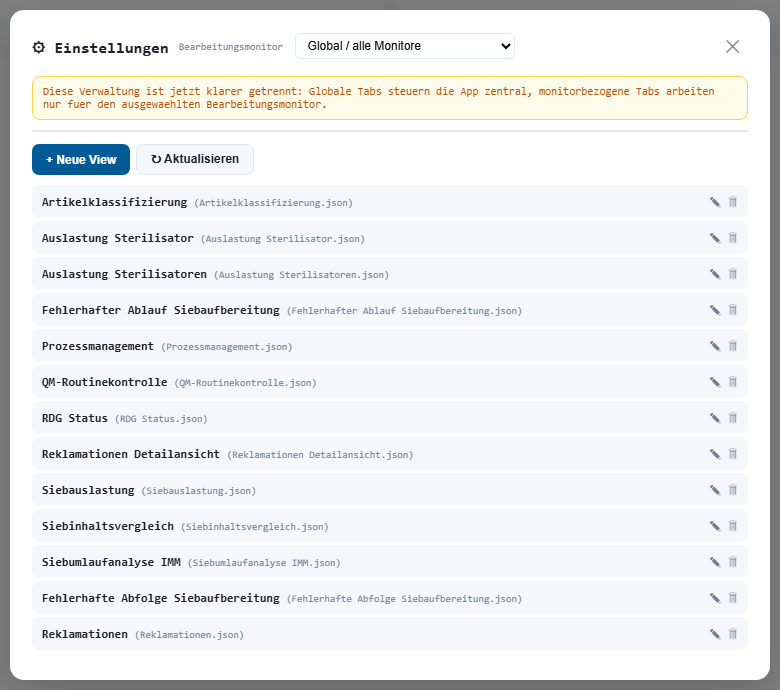Edit the Auslastung Sterilisatoren view
780x690 pixels.
pos(714,274)
